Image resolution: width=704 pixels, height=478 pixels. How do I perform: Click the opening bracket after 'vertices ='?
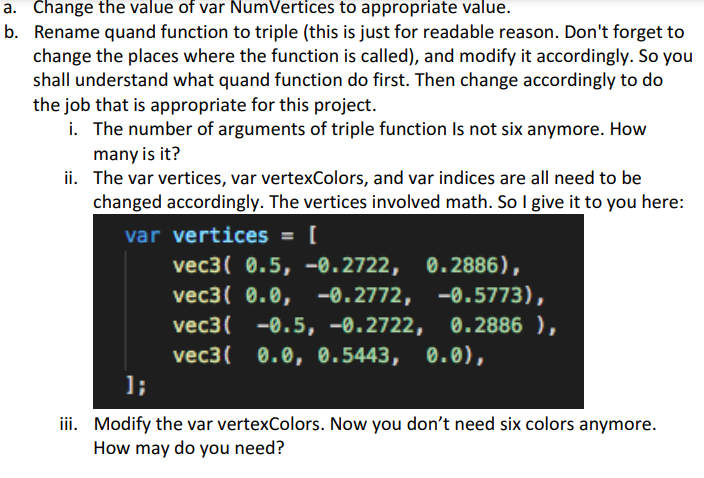(x=312, y=235)
